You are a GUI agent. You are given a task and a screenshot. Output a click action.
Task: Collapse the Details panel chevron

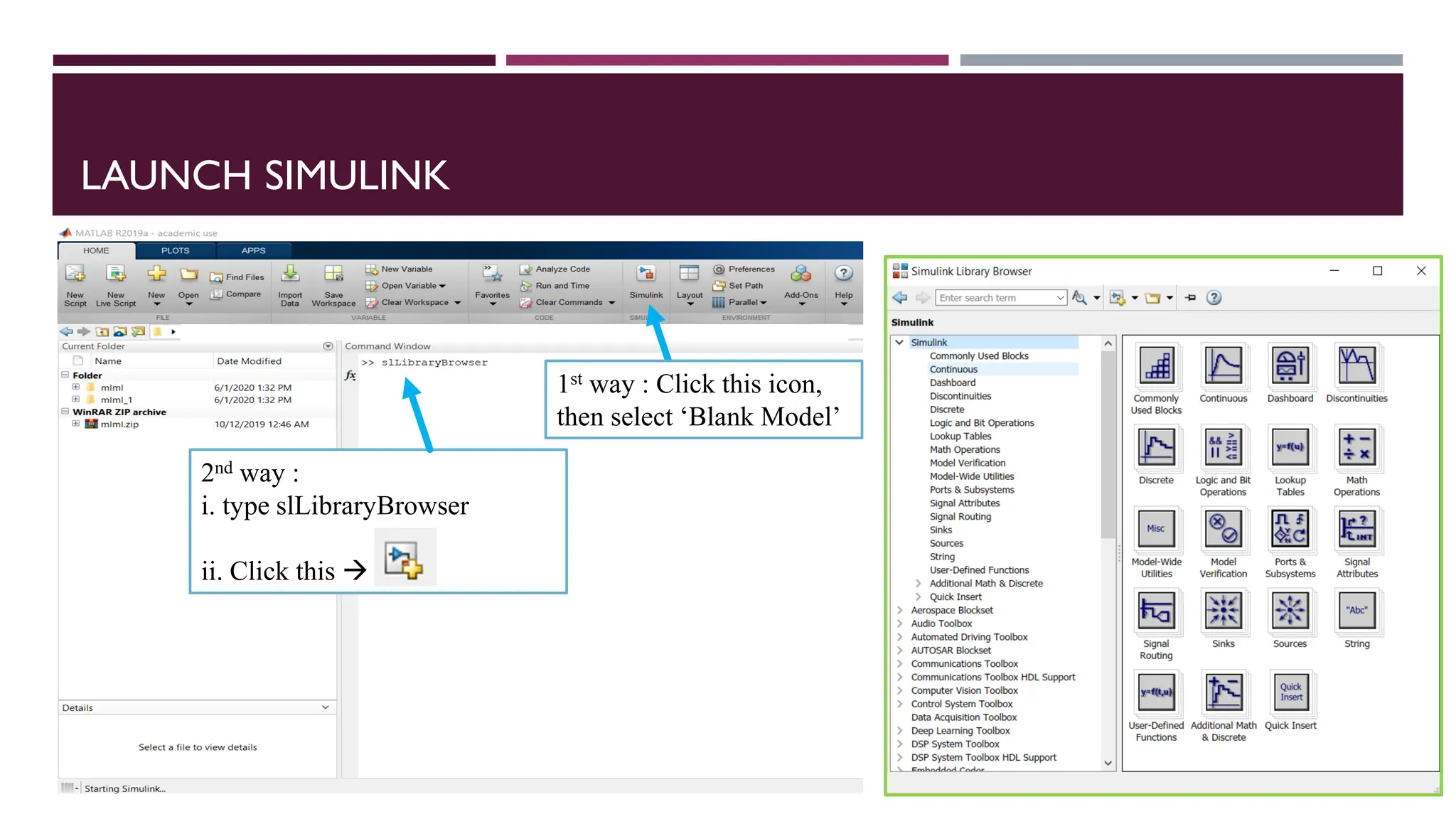325,707
